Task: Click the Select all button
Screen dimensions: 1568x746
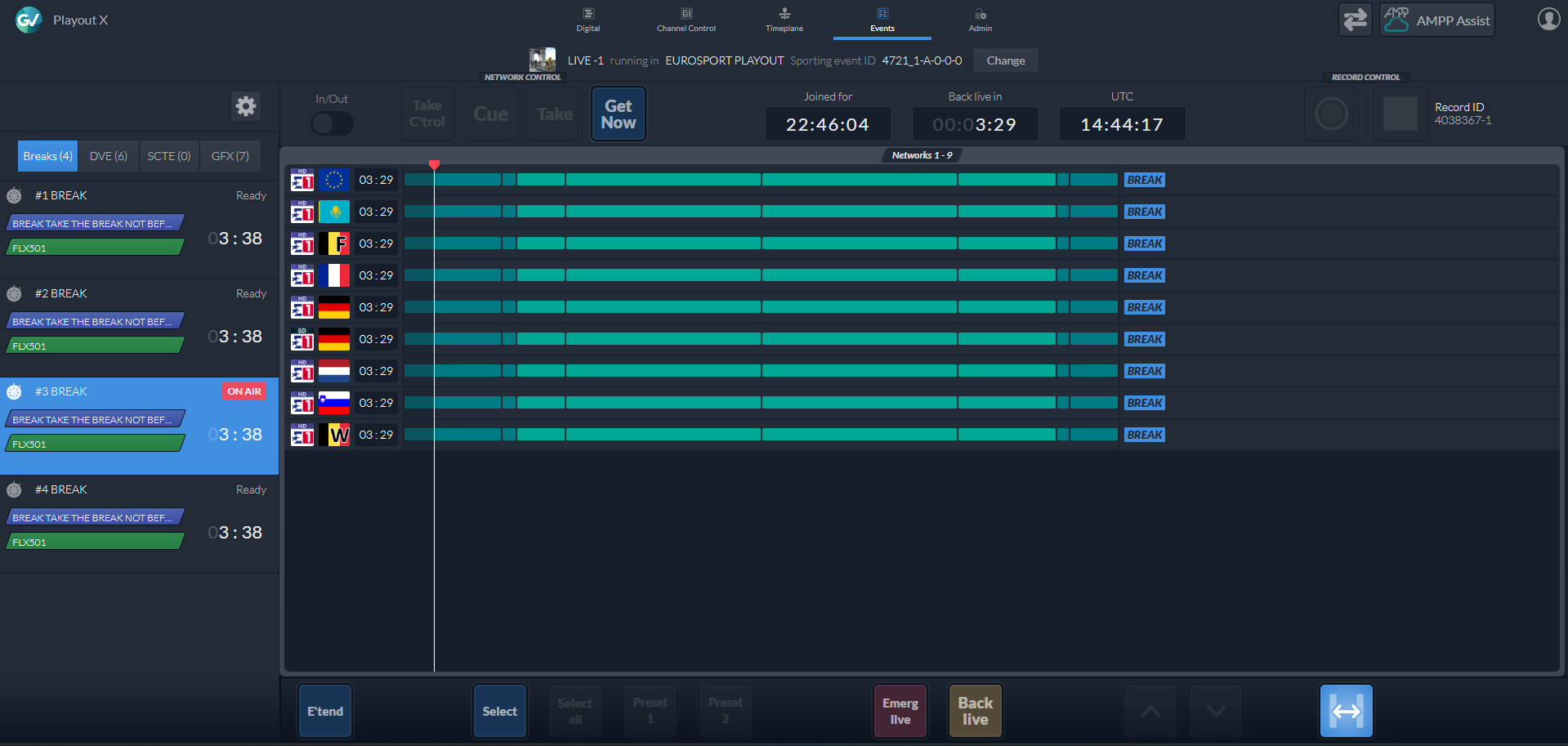Action: coord(575,711)
